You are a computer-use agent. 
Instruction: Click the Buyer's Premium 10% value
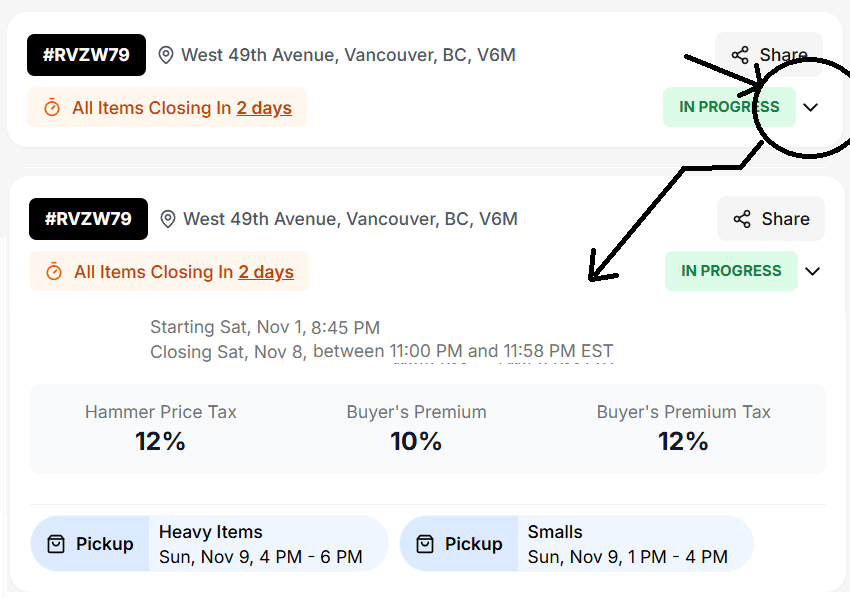(x=417, y=441)
